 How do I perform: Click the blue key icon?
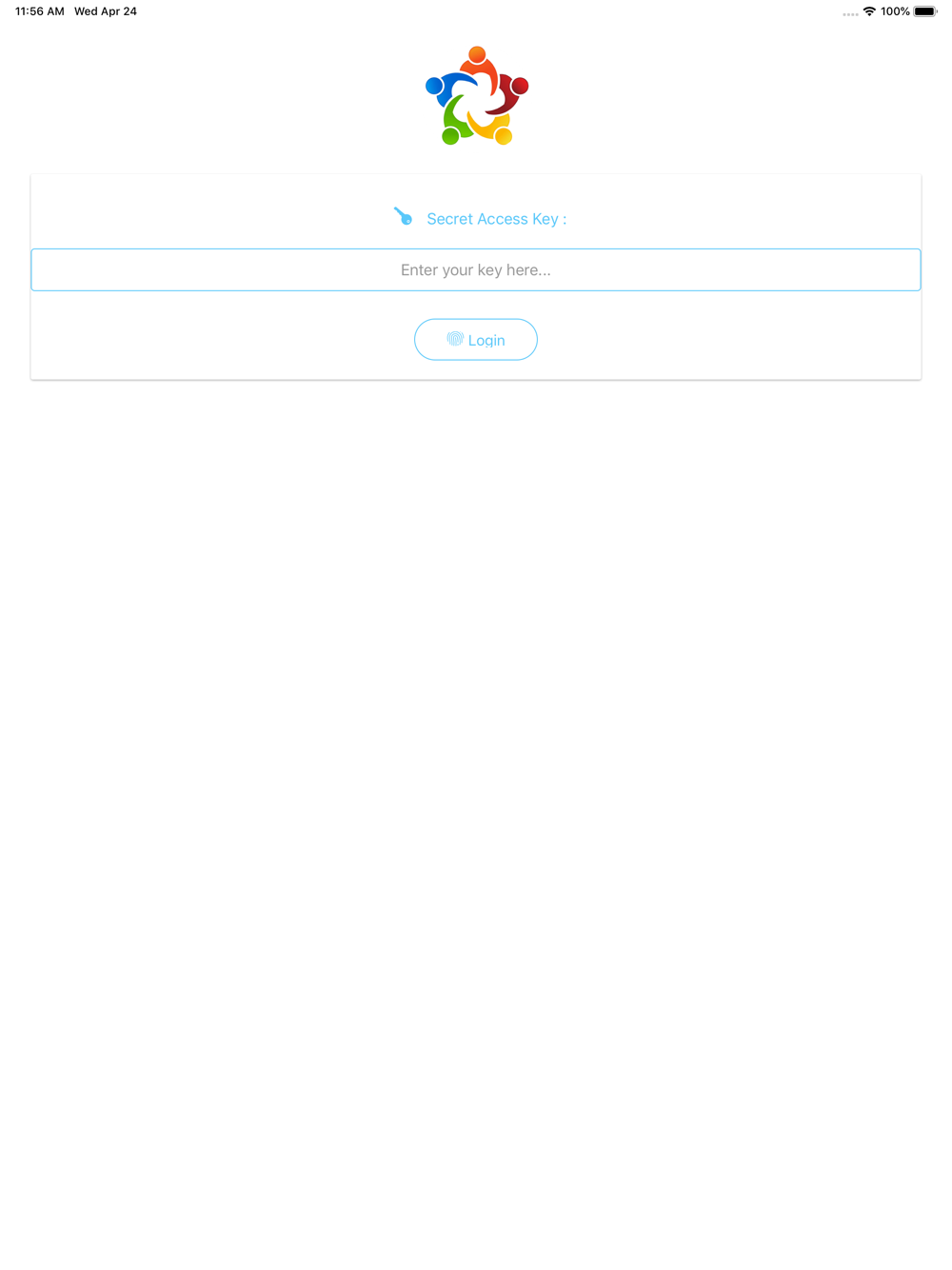click(x=403, y=217)
